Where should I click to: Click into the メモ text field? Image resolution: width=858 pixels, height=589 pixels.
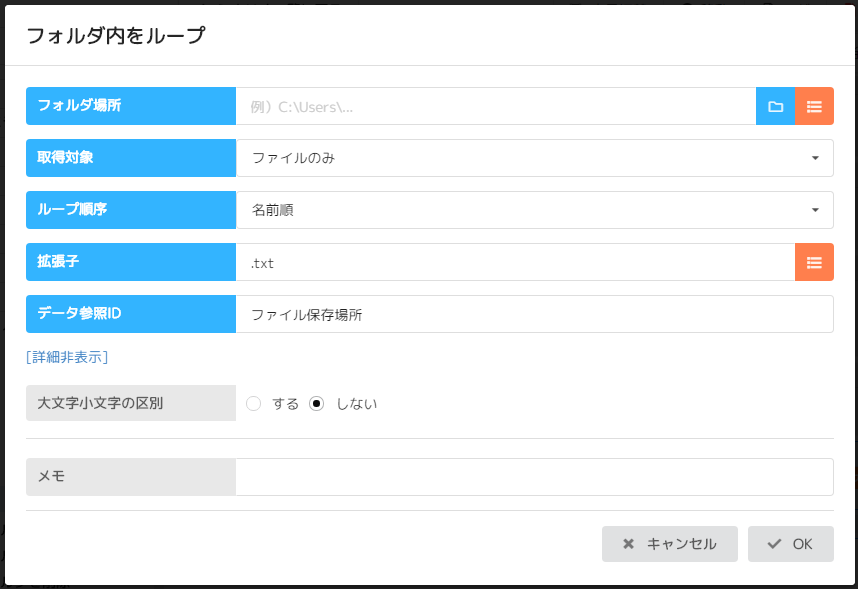tap(534, 477)
